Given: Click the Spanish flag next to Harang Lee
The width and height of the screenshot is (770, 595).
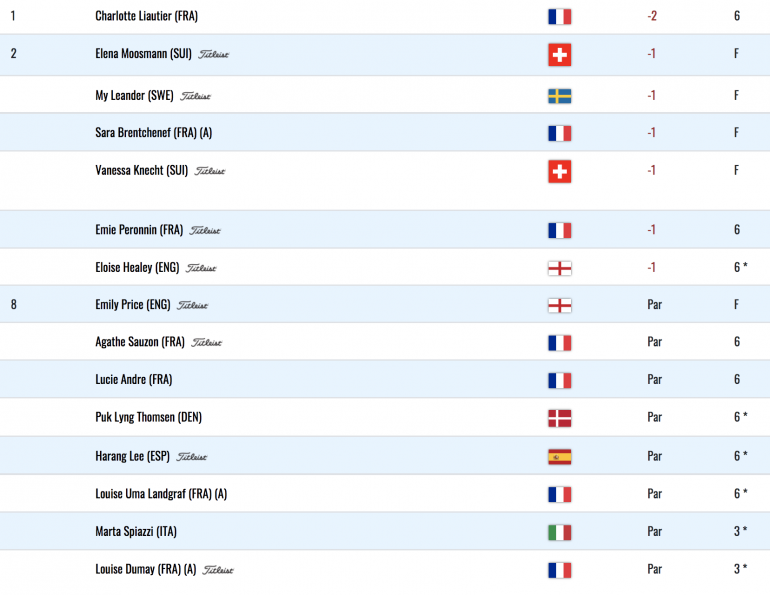Looking at the screenshot, I should (559, 457).
